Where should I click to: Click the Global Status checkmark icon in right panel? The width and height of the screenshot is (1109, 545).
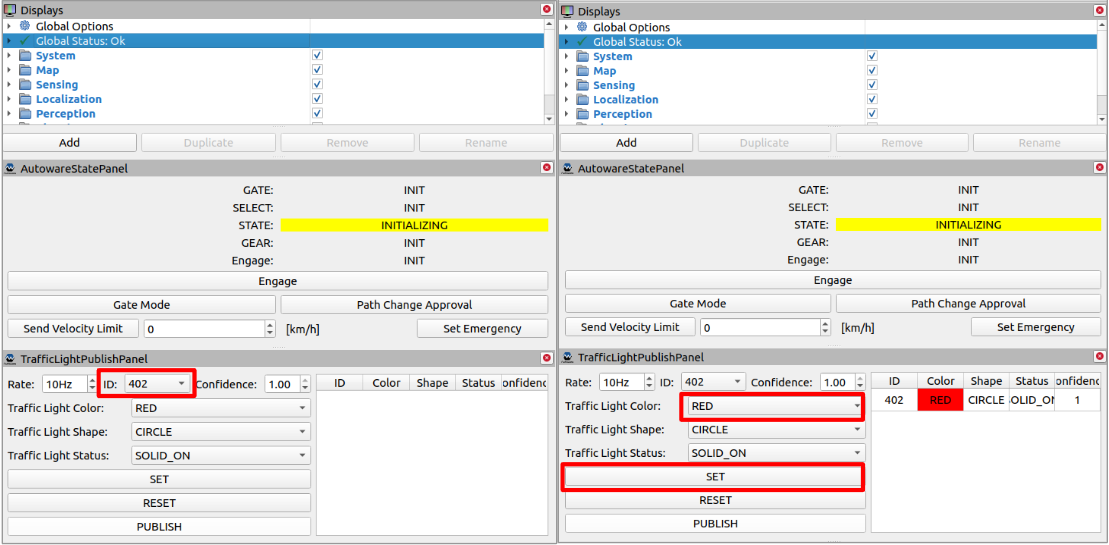(582, 42)
